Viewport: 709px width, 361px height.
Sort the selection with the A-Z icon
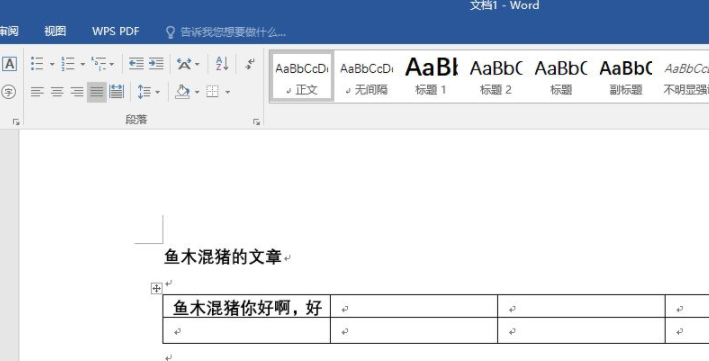(222, 64)
